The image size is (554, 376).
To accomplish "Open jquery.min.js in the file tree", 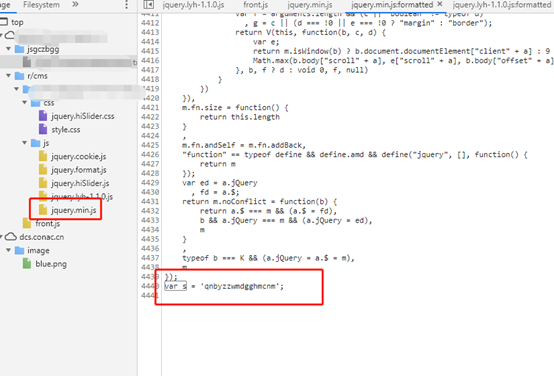I will click(73, 210).
